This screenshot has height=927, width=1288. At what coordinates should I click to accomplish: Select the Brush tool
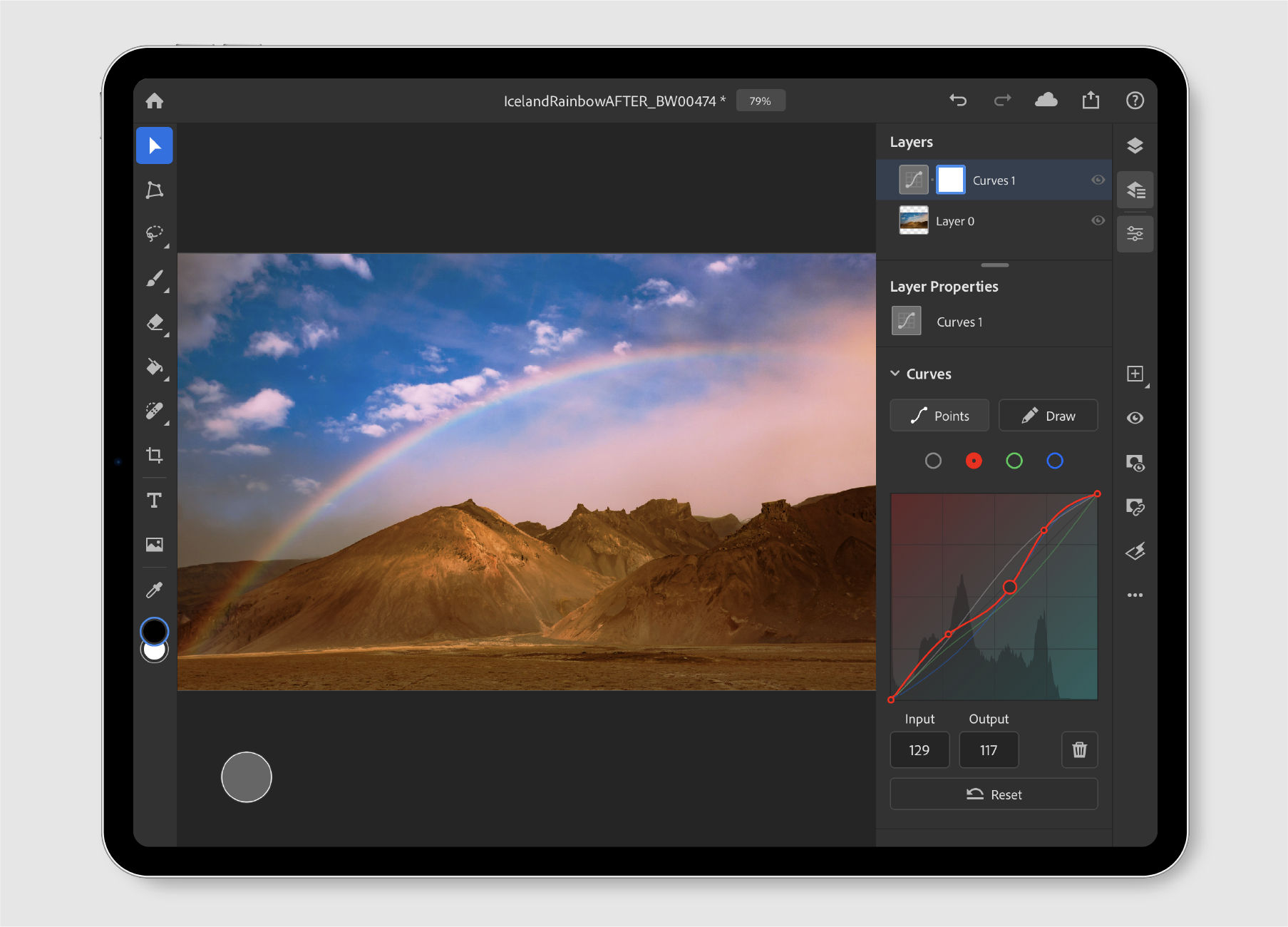coord(154,278)
